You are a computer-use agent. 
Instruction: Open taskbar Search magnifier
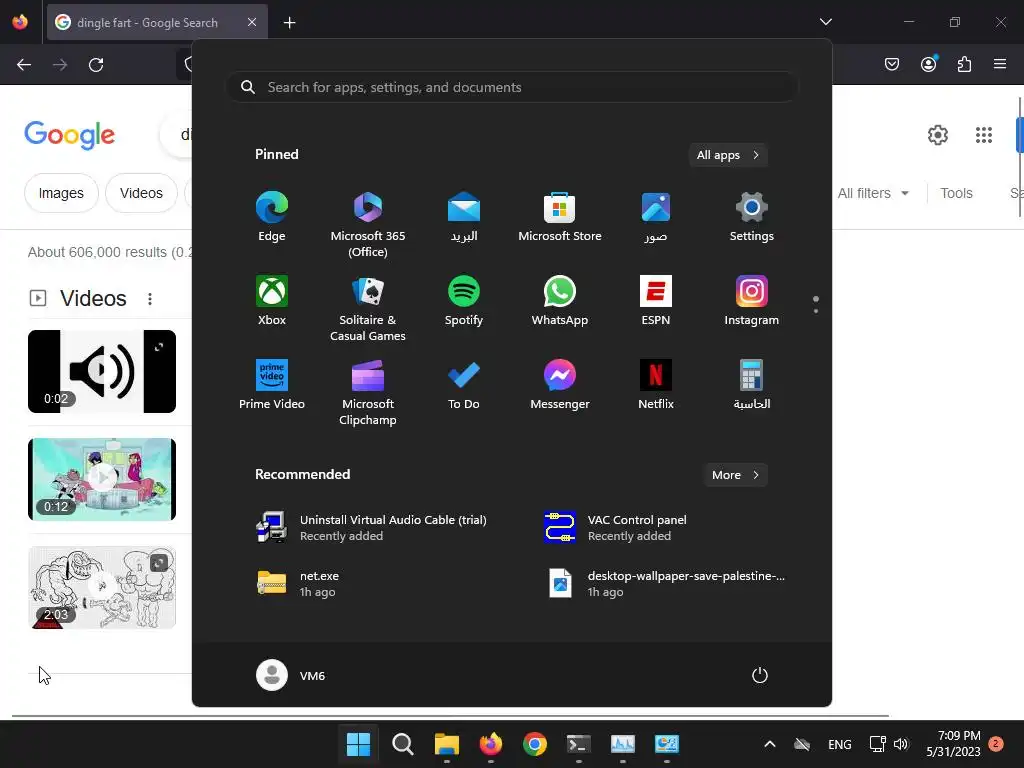tap(402, 744)
